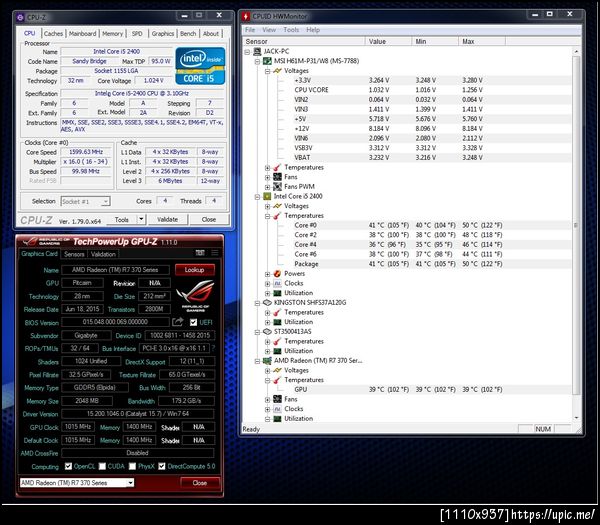Click the ROG Republic of Gamers logo in GPU-Z
This screenshot has width=600, height=525.
(x=196, y=295)
